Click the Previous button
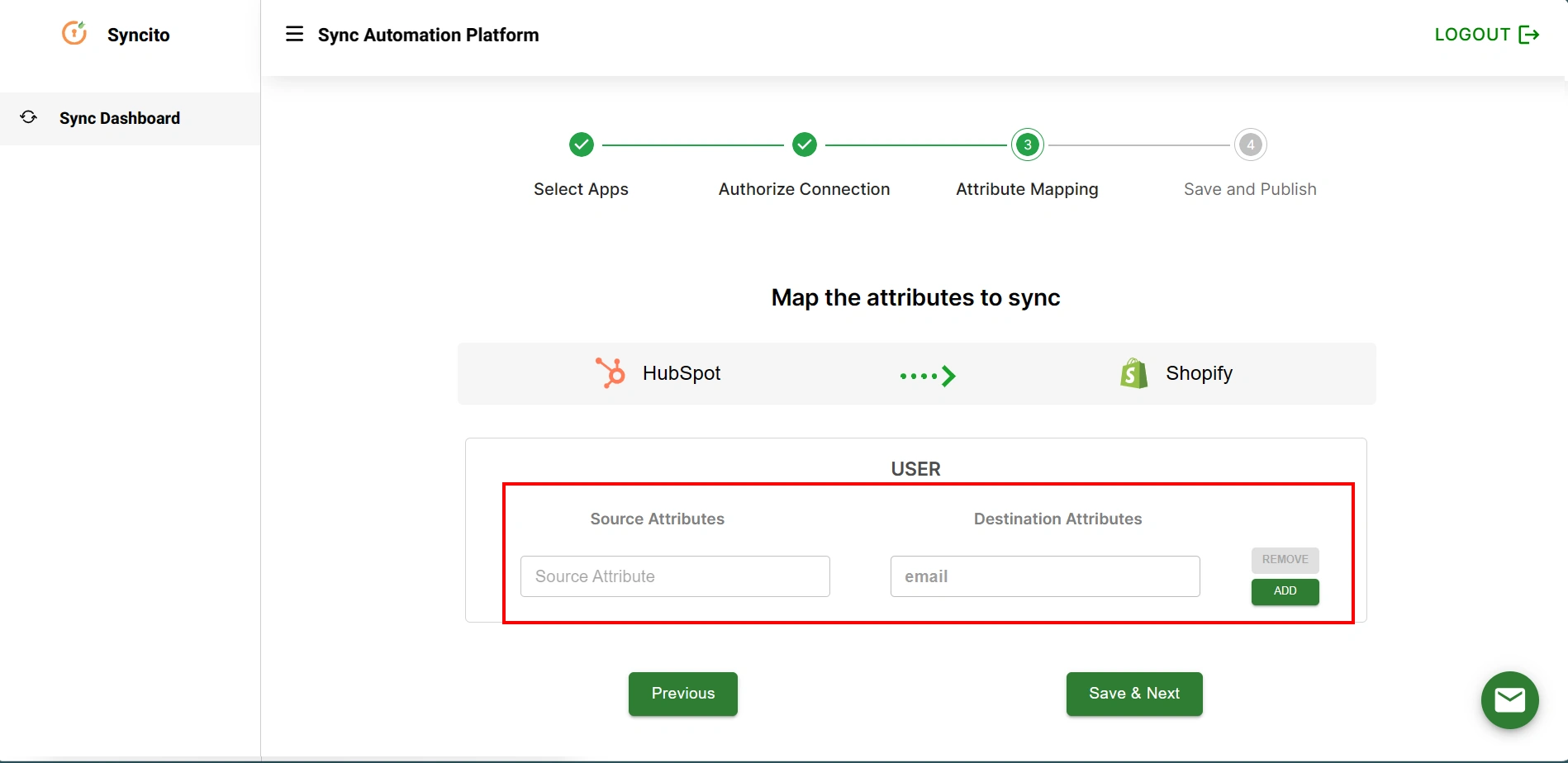The height and width of the screenshot is (763, 1568). tap(682, 694)
